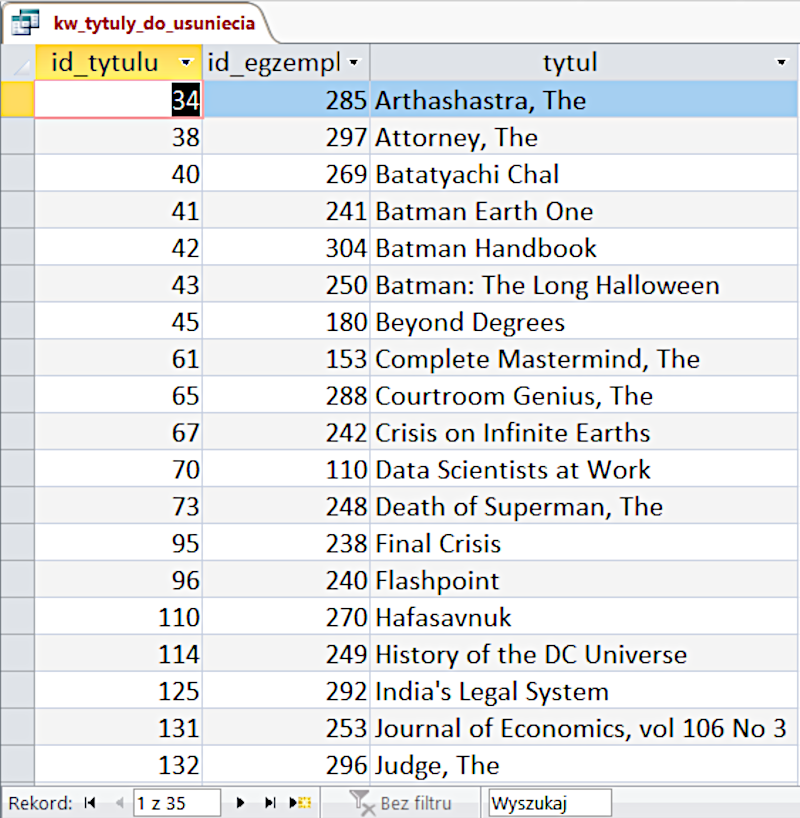Click the current record number box
Viewport: 800px width, 818px height.
(x=176, y=802)
